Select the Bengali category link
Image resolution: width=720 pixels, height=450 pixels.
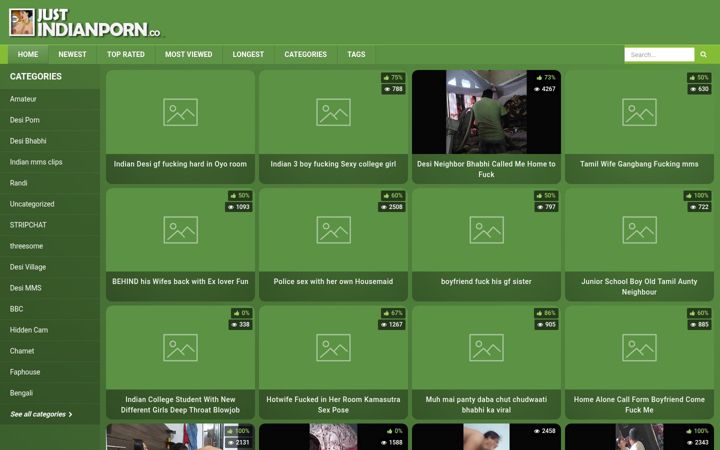(x=50, y=393)
